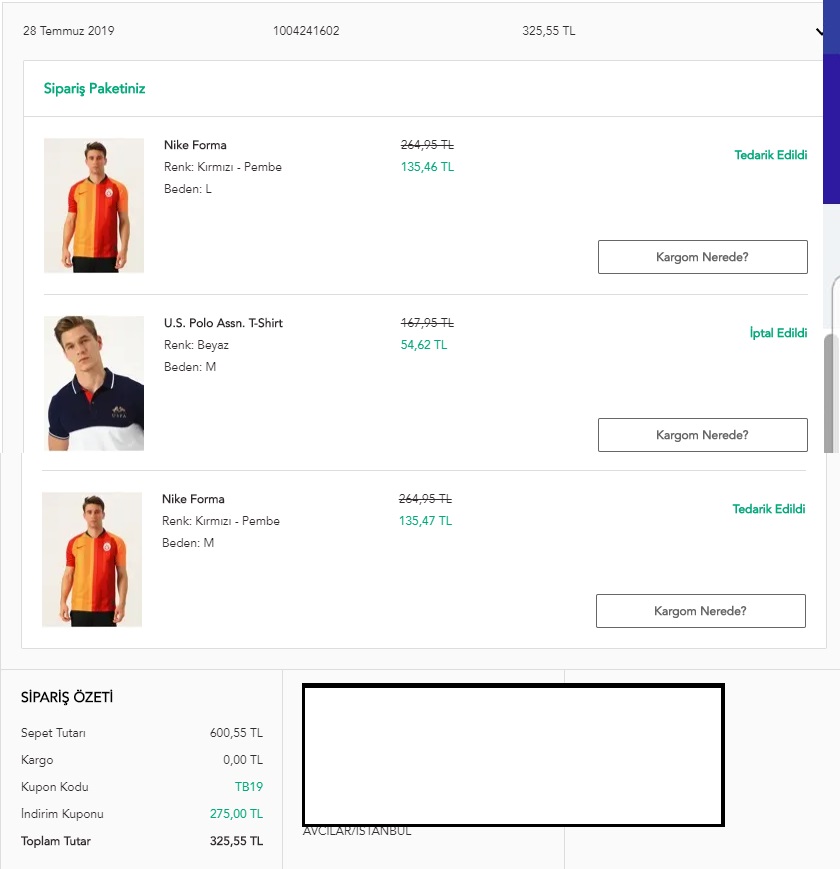The height and width of the screenshot is (869, 840).
Task: Click the struck-through price 167,95 TL
Action: [x=427, y=323]
